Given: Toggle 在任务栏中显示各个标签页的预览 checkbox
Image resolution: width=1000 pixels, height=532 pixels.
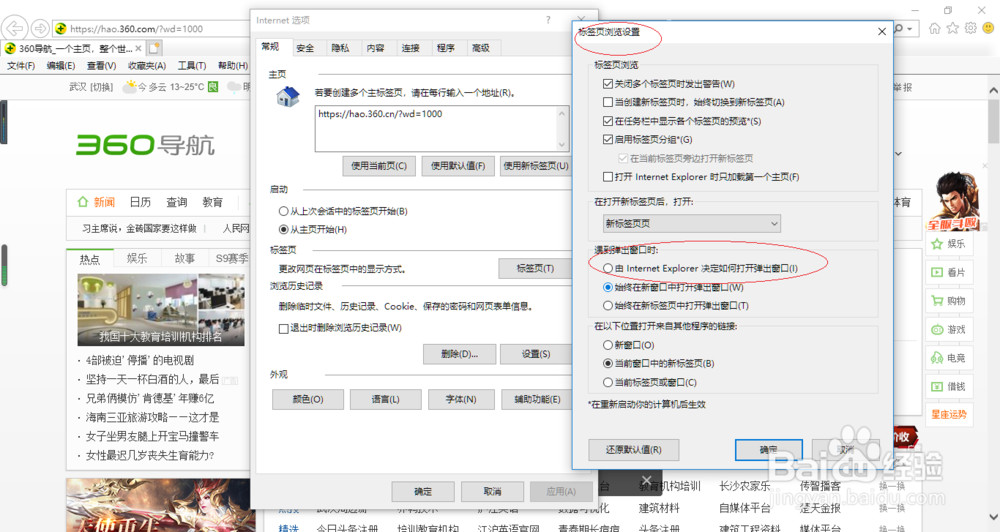Looking at the screenshot, I should tap(608, 121).
